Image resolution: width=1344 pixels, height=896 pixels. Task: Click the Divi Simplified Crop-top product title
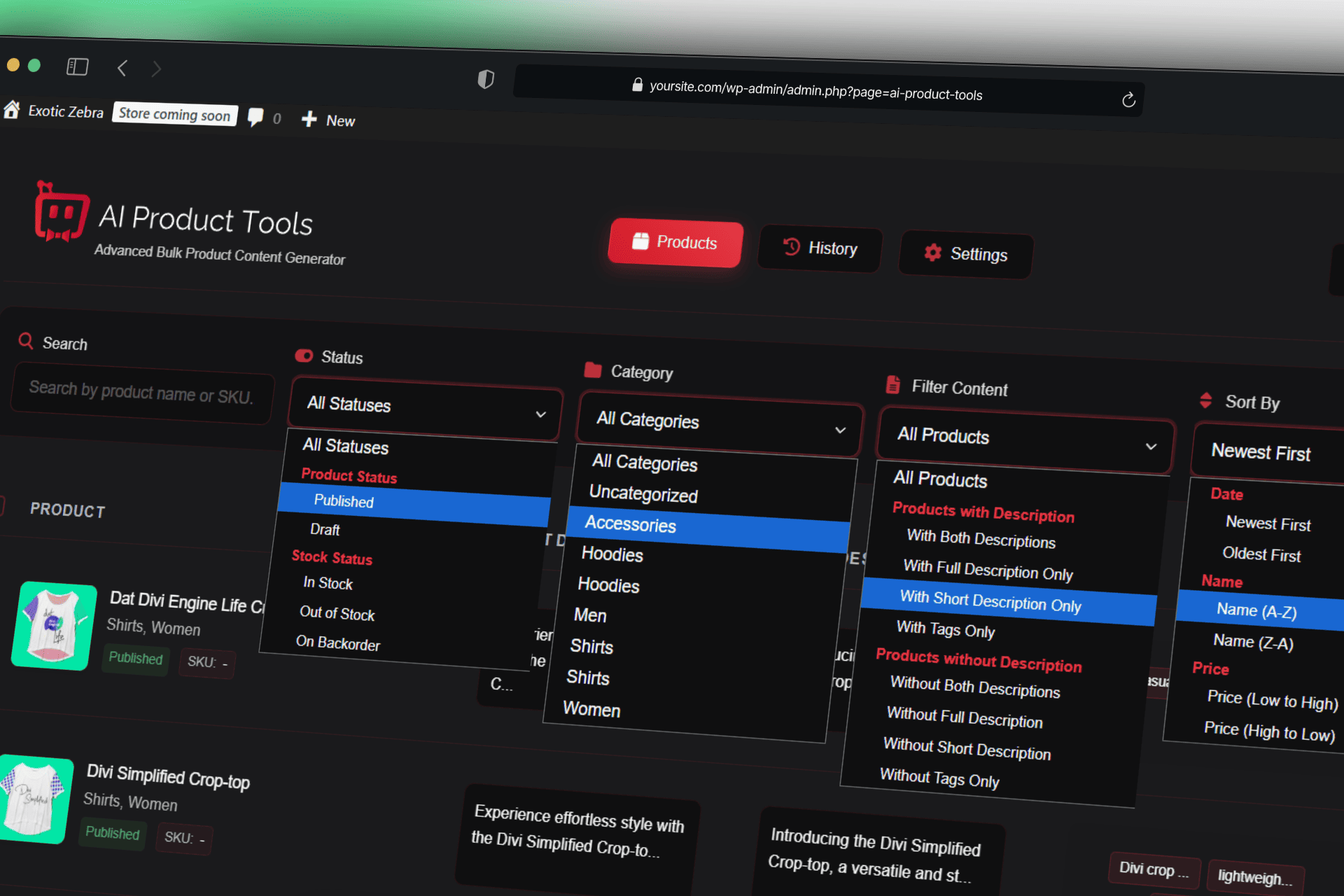click(x=168, y=776)
